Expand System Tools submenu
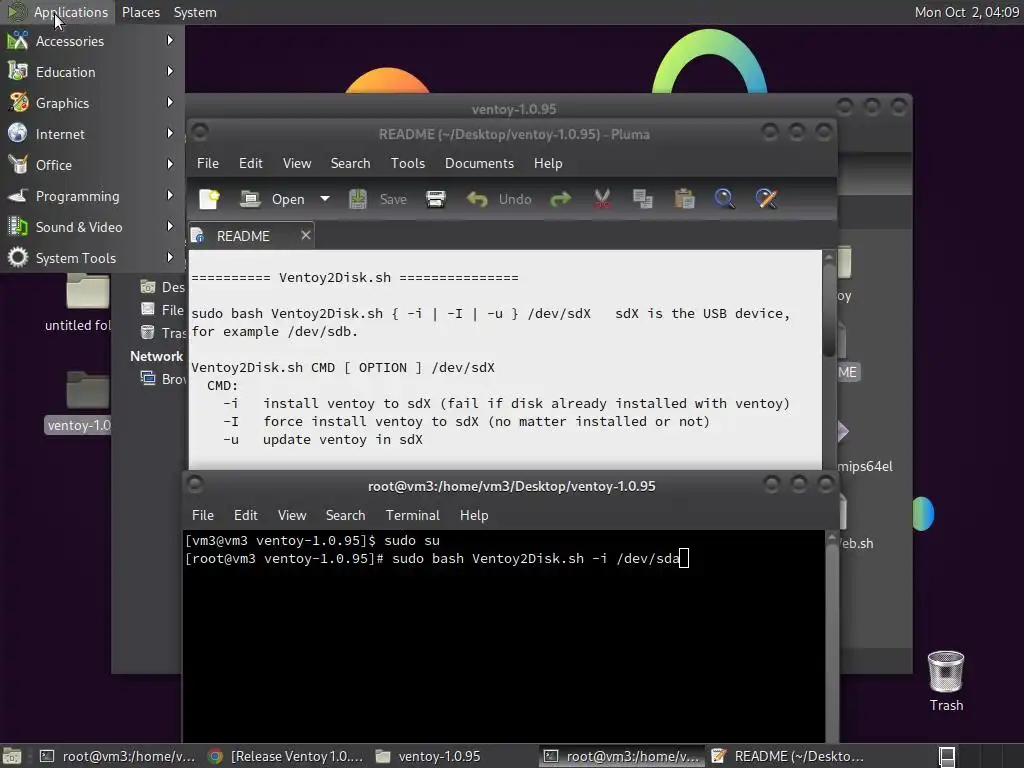The image size is (1024, 768). point(92,258)
